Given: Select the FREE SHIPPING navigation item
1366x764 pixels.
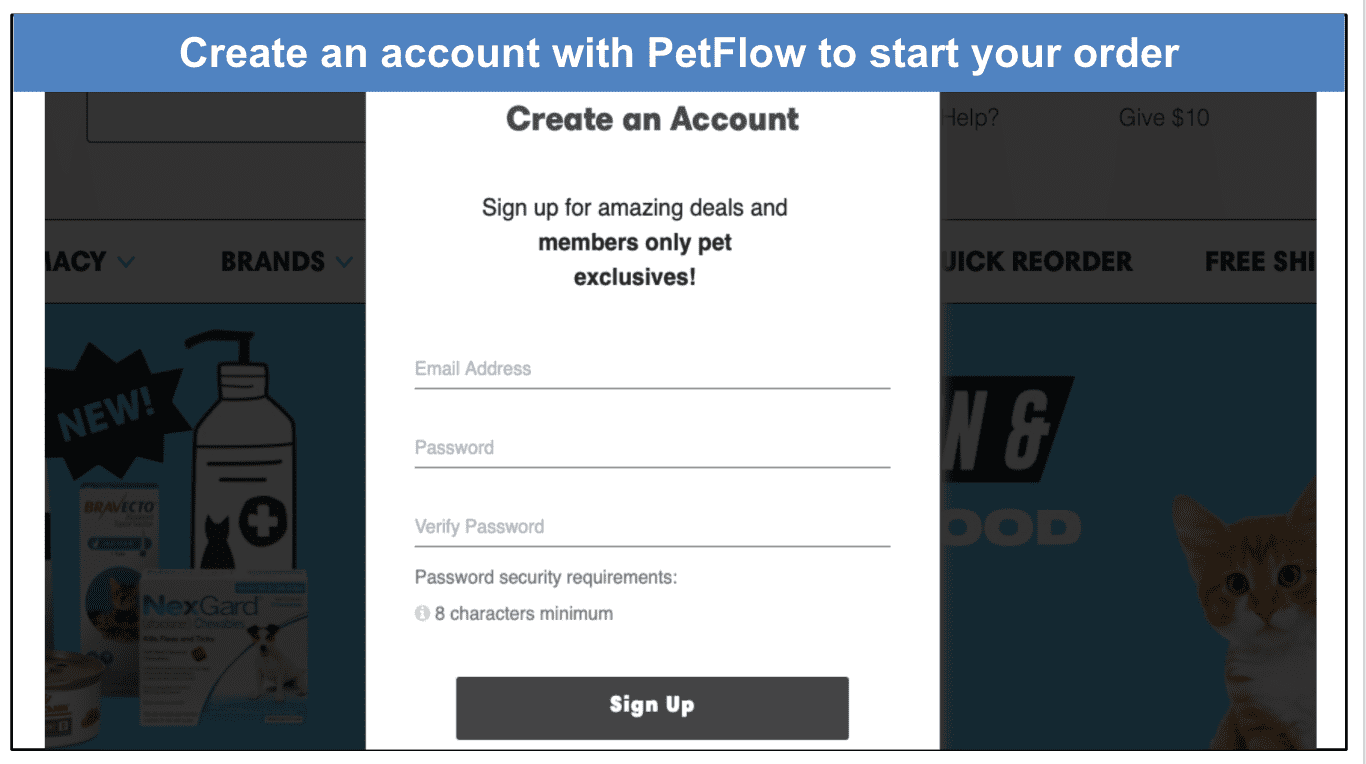Looking at the screenshot, I should point(1260,262).
